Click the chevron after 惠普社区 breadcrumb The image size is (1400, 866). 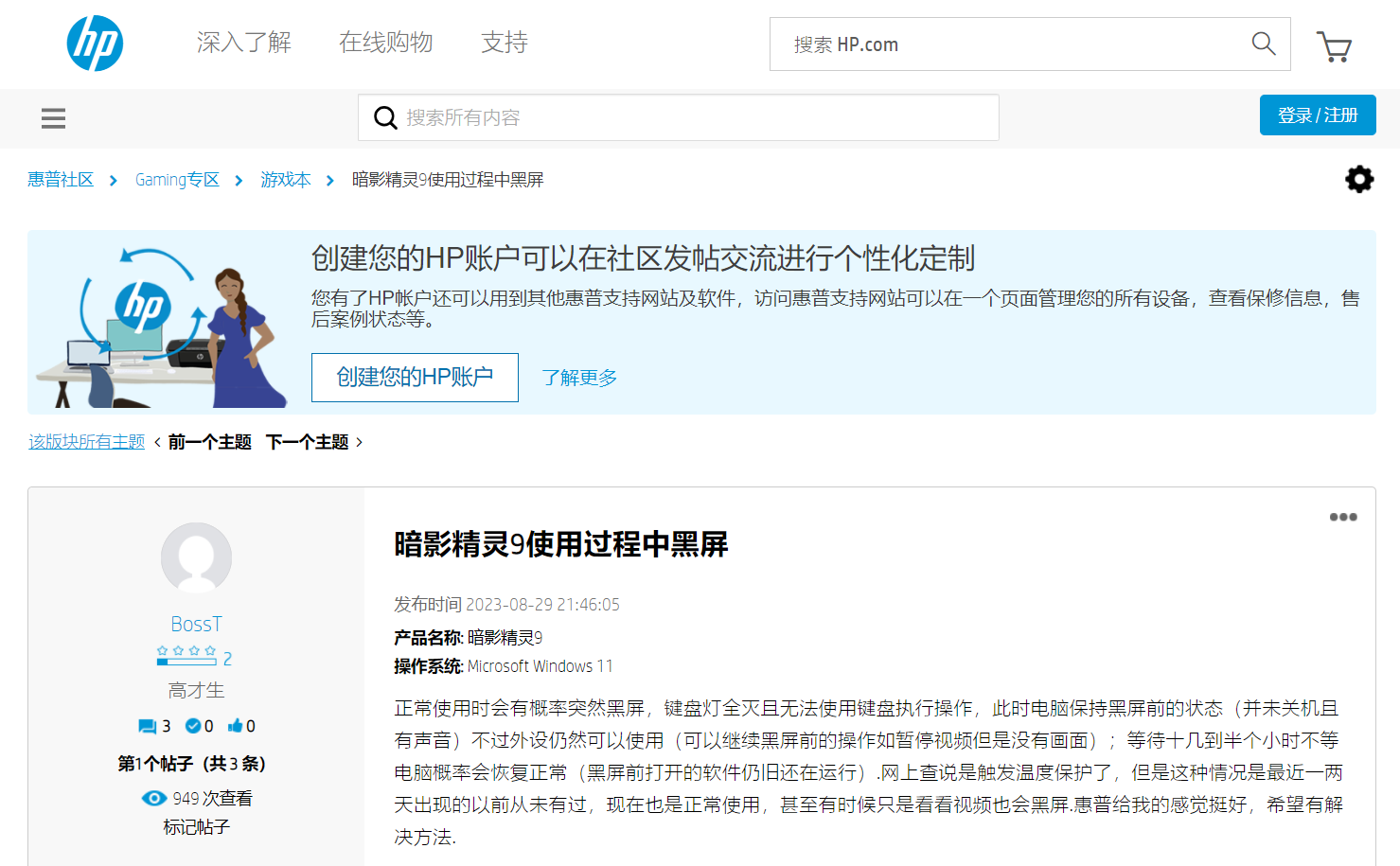114,180
